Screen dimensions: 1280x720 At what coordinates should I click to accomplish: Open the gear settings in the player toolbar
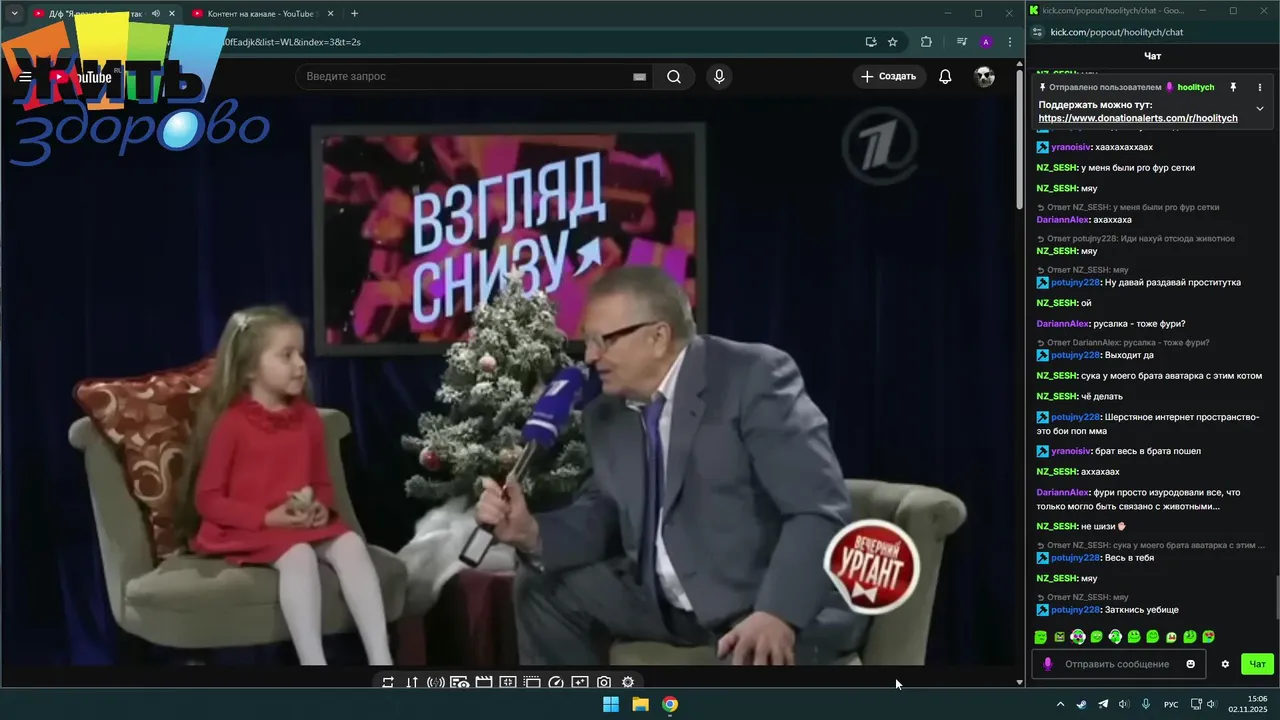click(x=628, y=682)
